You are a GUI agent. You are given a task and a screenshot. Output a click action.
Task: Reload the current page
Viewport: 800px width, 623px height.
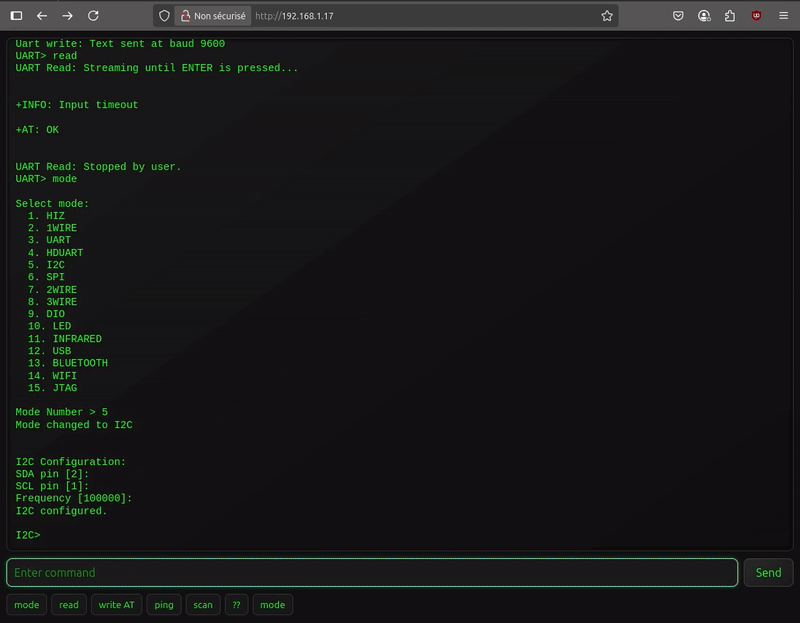pyautogui.click(x=93, y=16)
